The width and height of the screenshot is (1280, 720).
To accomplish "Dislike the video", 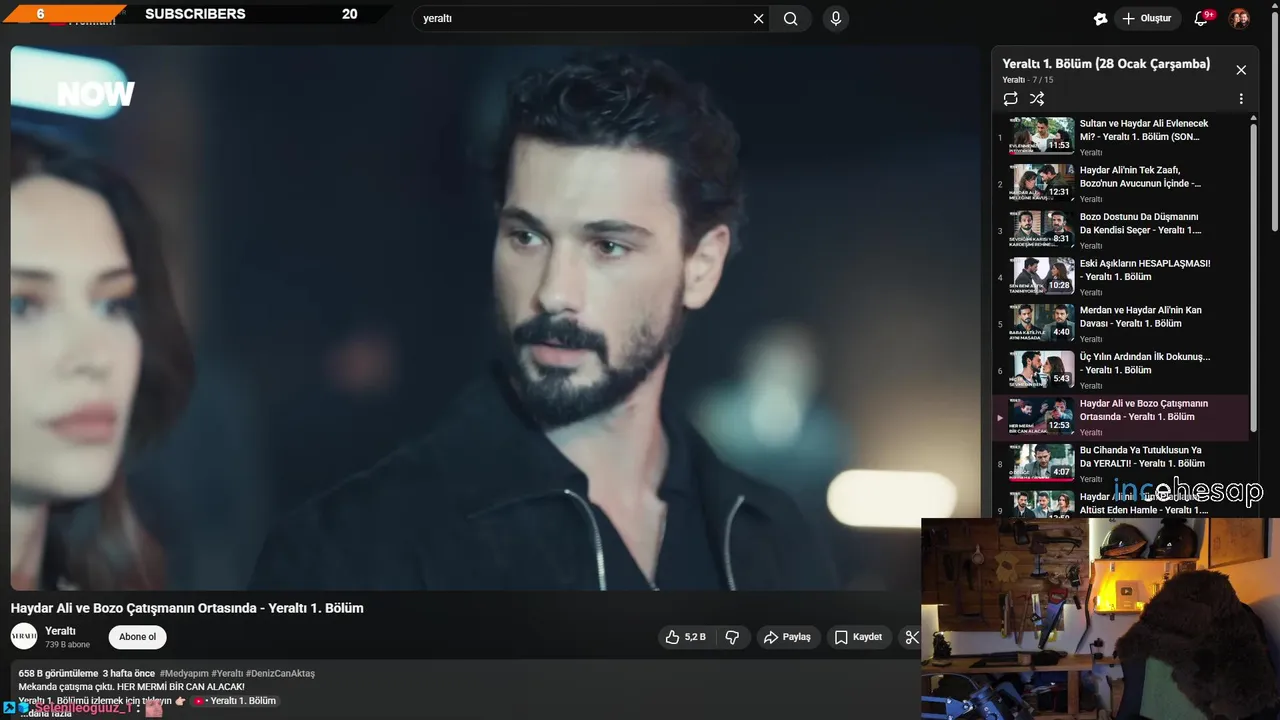I will point(732,637).
